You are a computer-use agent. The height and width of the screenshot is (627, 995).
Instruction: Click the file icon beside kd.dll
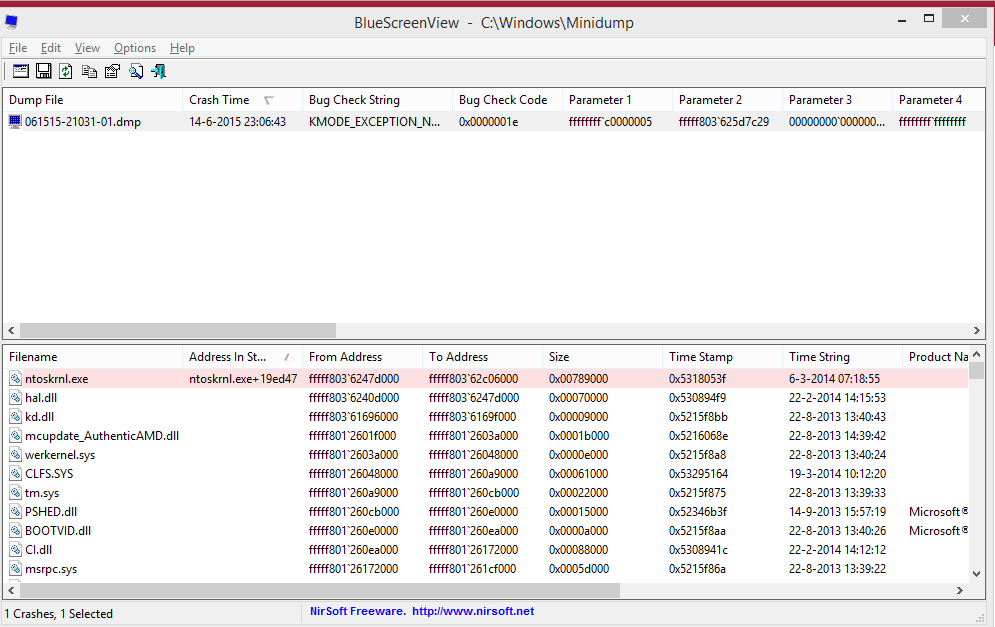click(15, 417)
